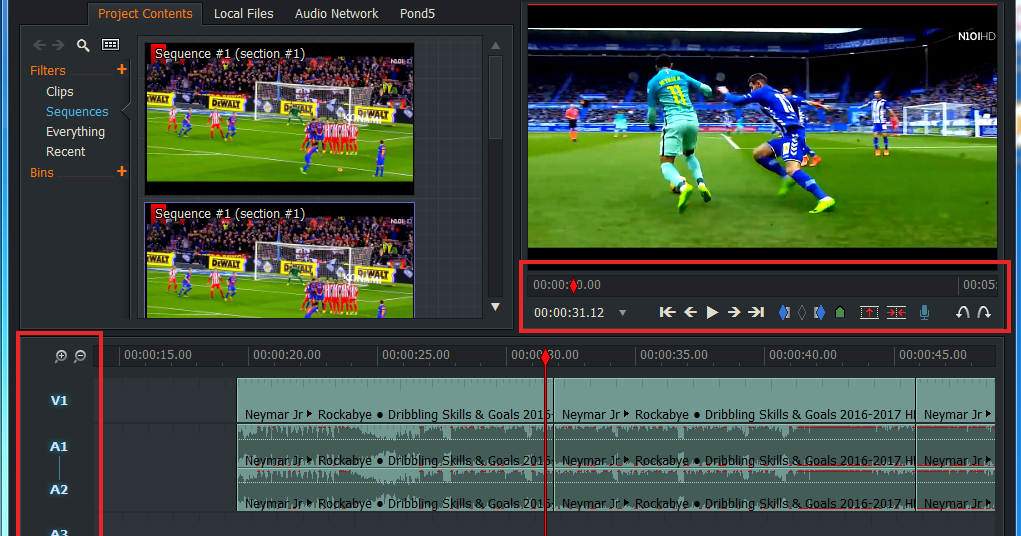Redo the last edit
The height and width of the screenshot is (536, 1021).
[x=984, y=313]
